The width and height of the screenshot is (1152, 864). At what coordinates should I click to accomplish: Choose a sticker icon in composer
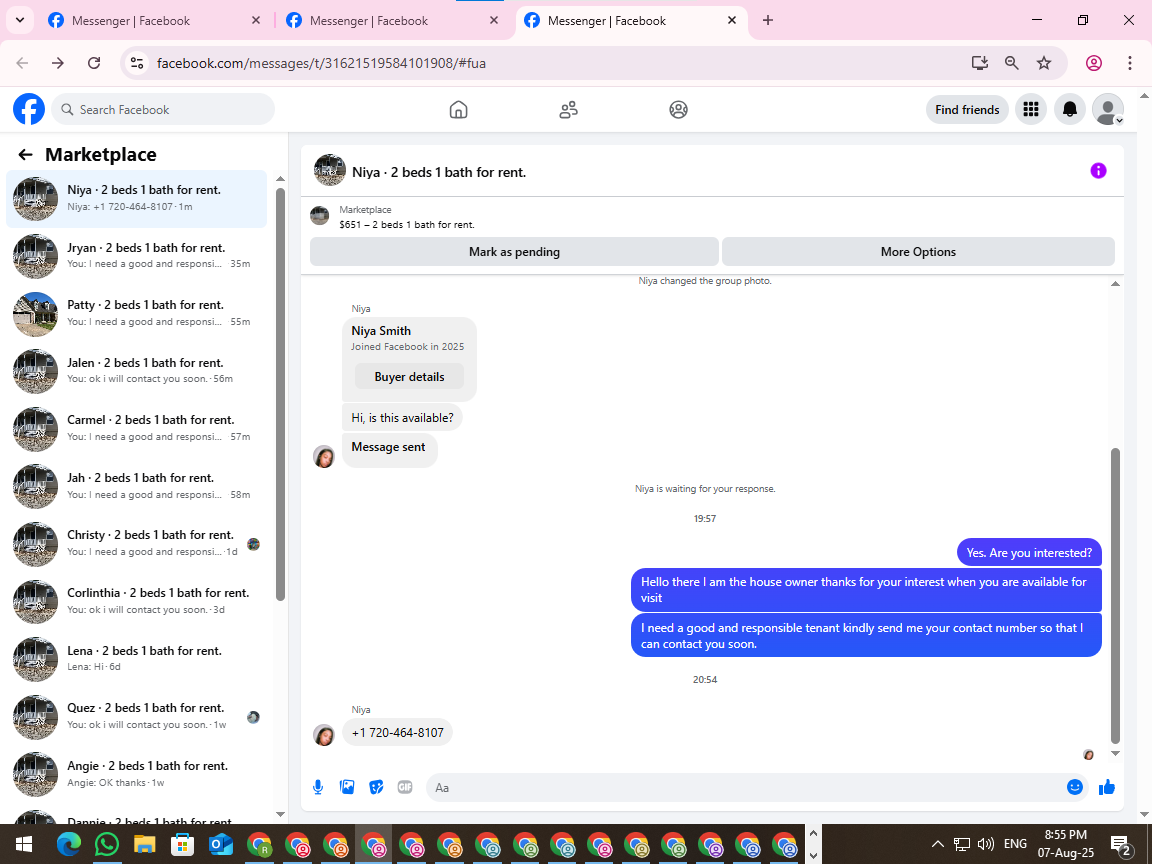376,788
